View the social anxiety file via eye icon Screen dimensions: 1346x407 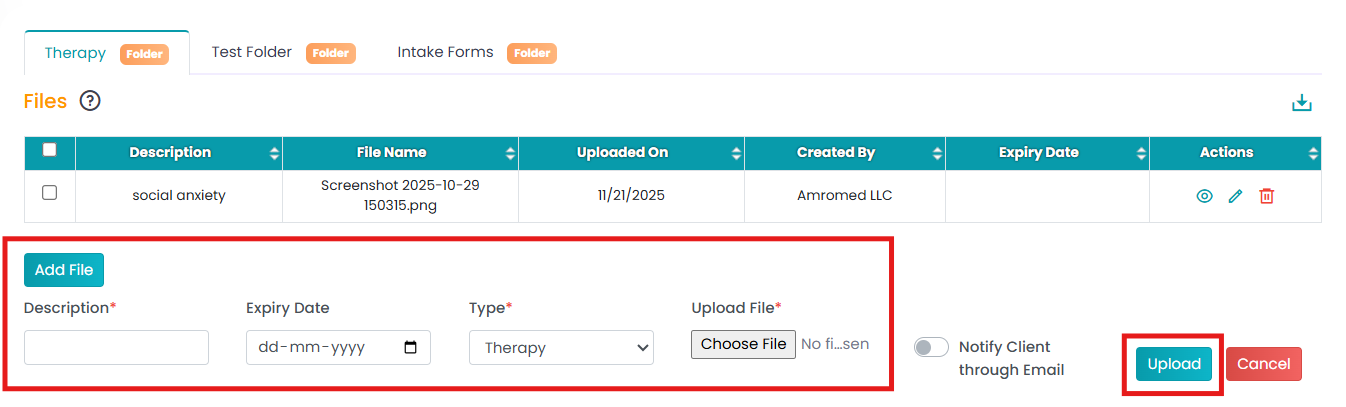1204,196
